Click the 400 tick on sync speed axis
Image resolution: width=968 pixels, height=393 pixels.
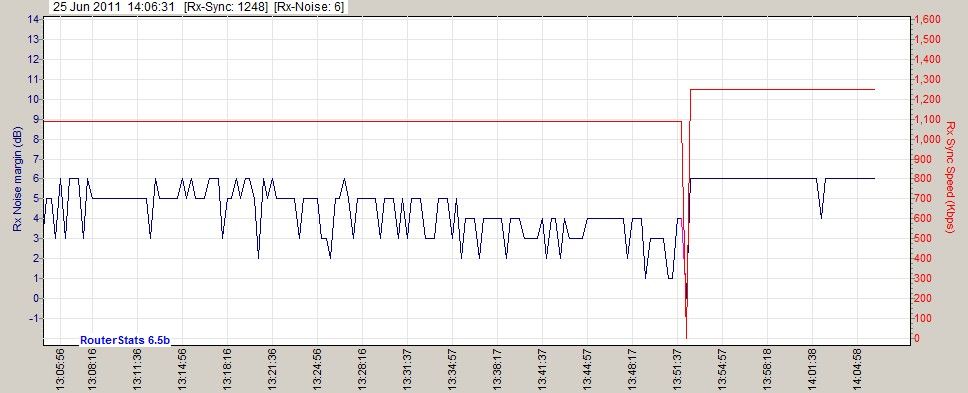point(924,259)
